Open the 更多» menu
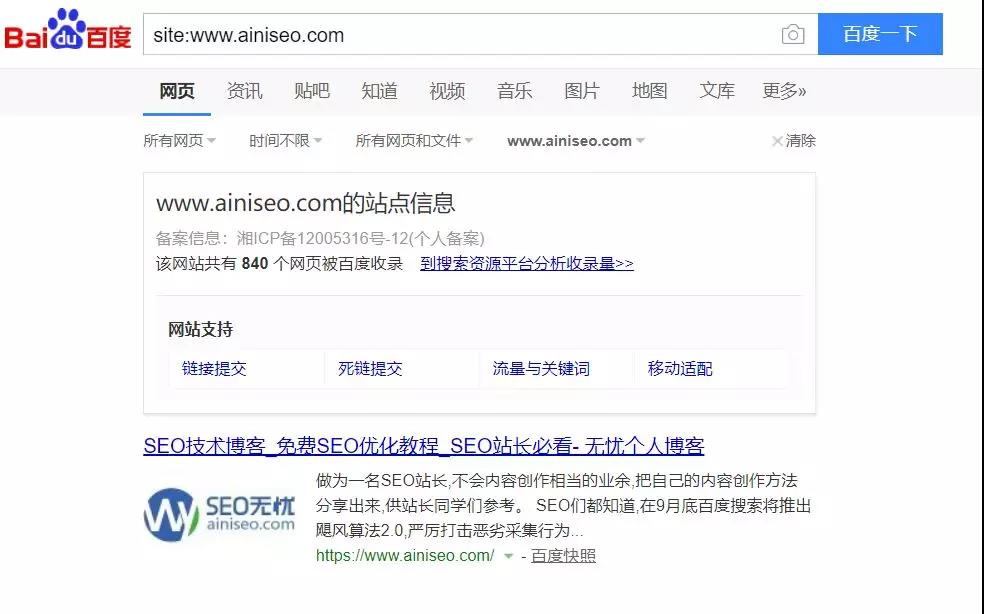984x614 pixels. pos(784,91)
